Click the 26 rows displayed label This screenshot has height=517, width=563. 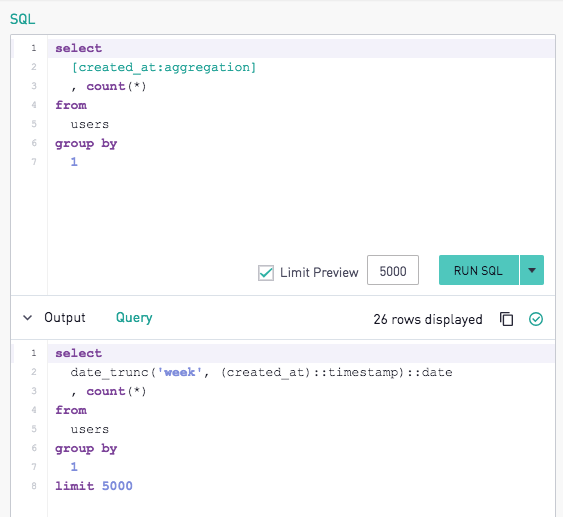pos(428,319)
